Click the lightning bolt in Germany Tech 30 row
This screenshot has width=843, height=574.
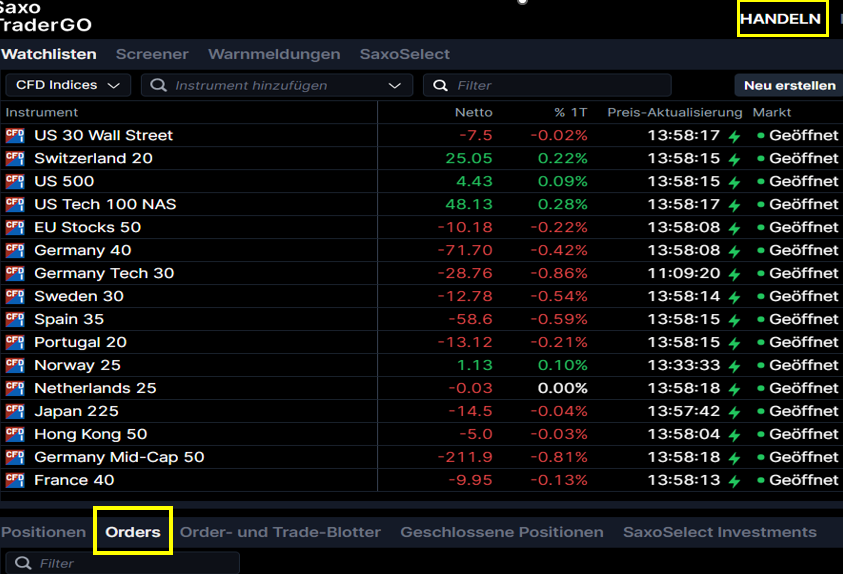(734, 275)
